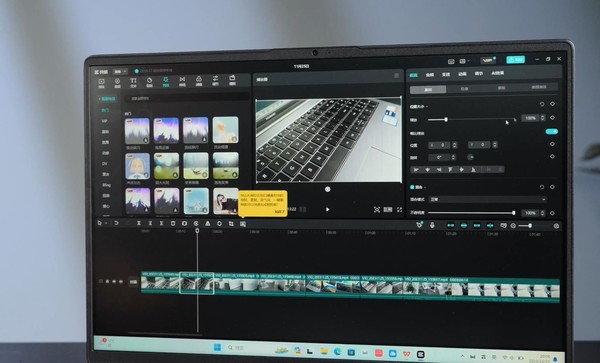Click the align-left icon in properties panel
Image resolution: width=600 pixels, height=363 pixels.
tap(417, 169)
